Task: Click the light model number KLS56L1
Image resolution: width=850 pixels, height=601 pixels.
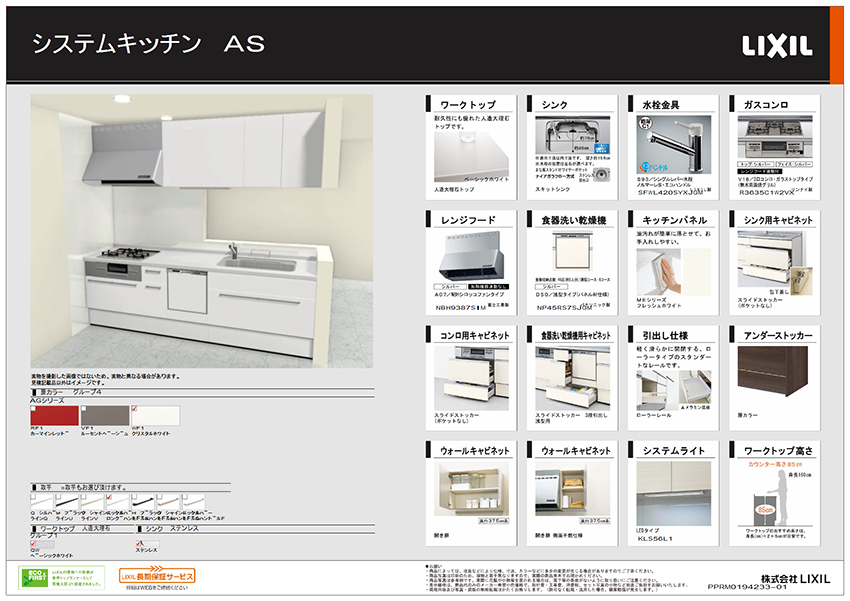Action: point(655,539)
